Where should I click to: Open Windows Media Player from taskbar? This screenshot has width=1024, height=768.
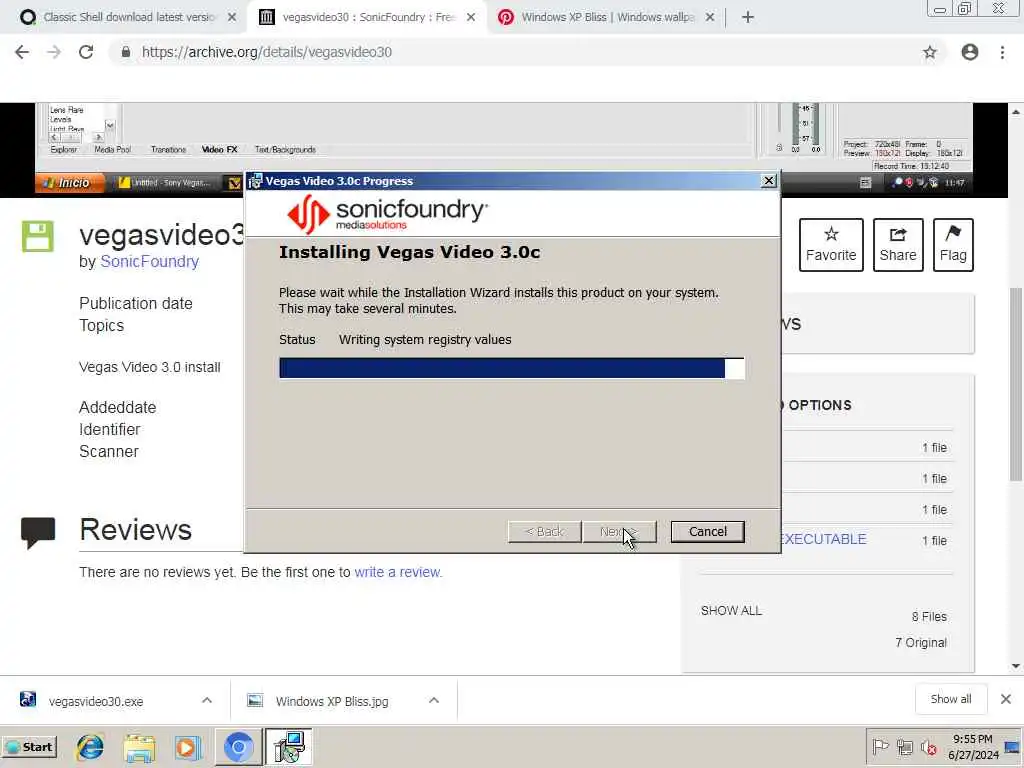188,748
